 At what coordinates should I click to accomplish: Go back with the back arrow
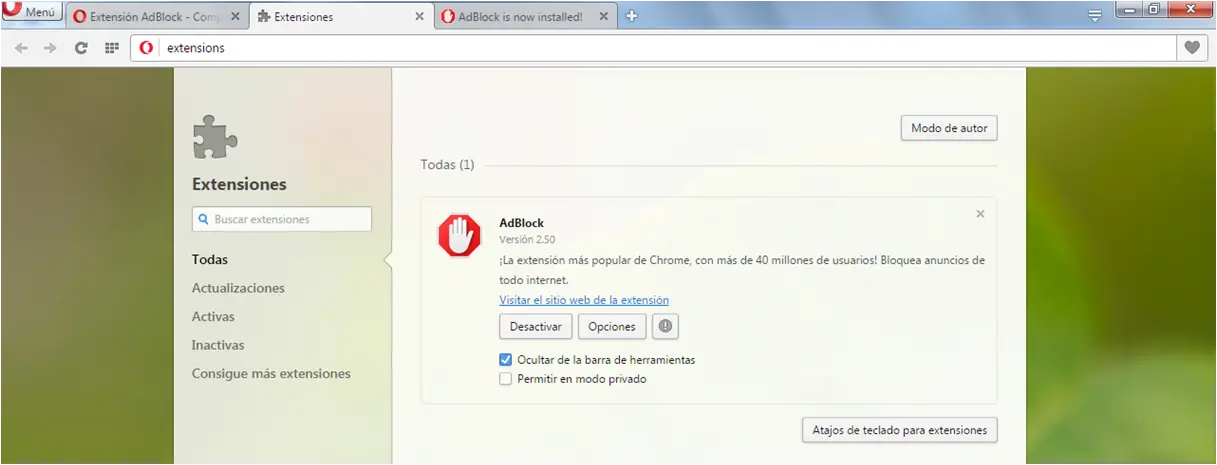coord(21,47)
